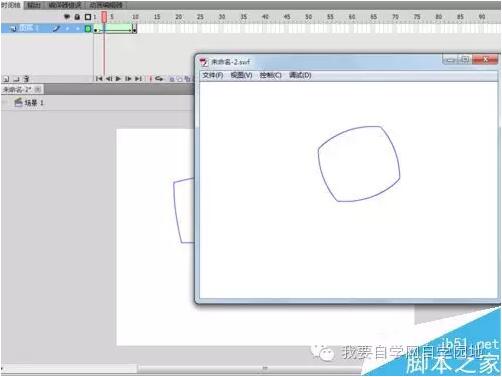This screenshot has height=377, width=502.
Task: Close the 未命名-2.swf preview window
Action: (x=485, y=60)
